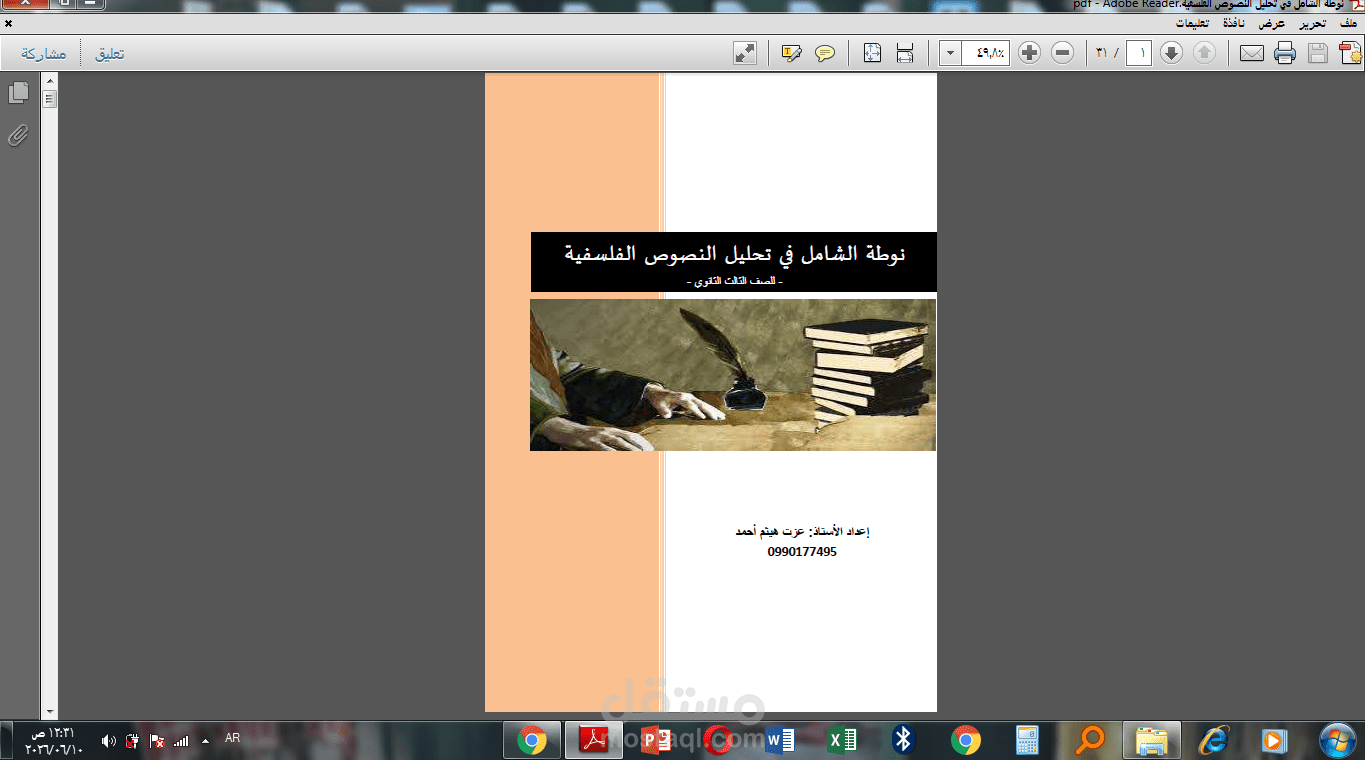Click the Bluetooth taskbar icon

point(904,740)
